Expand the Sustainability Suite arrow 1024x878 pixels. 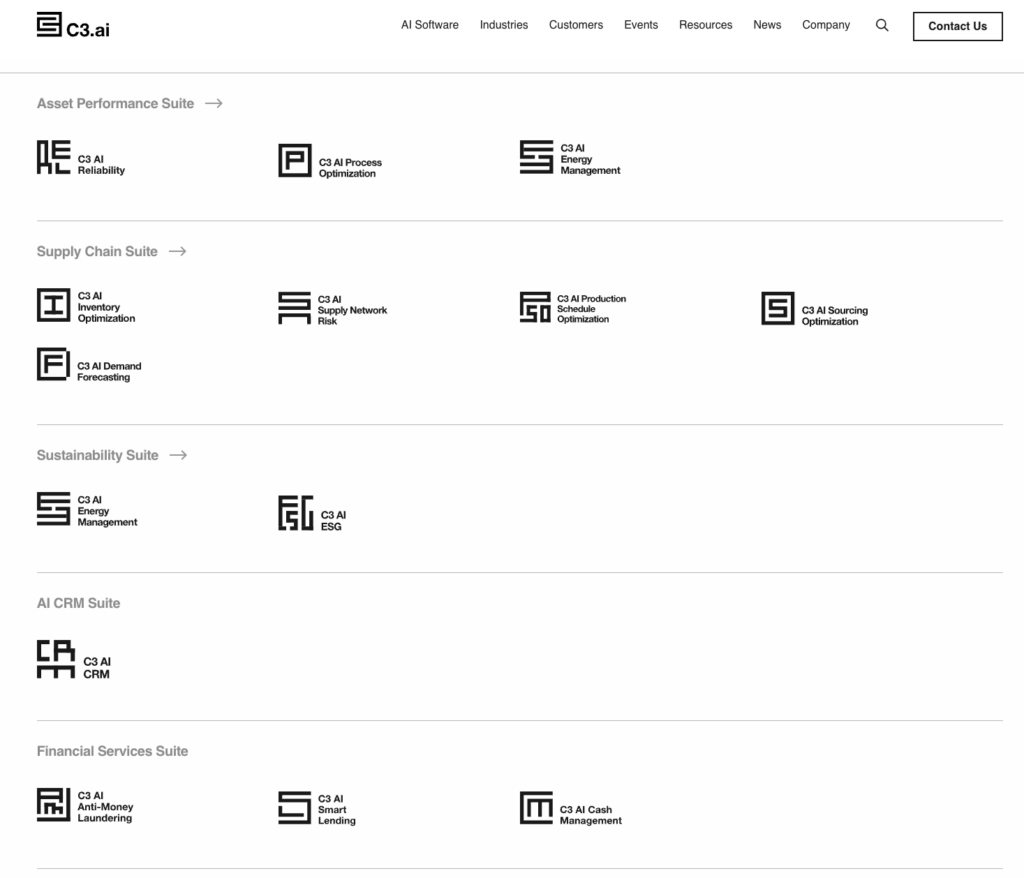click(x=178, y=455)
